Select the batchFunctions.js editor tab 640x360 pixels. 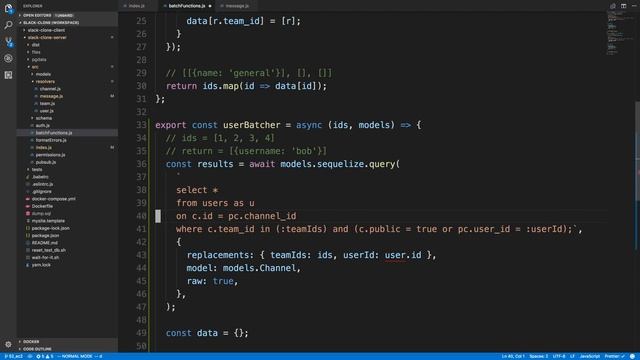coord(187,6)
